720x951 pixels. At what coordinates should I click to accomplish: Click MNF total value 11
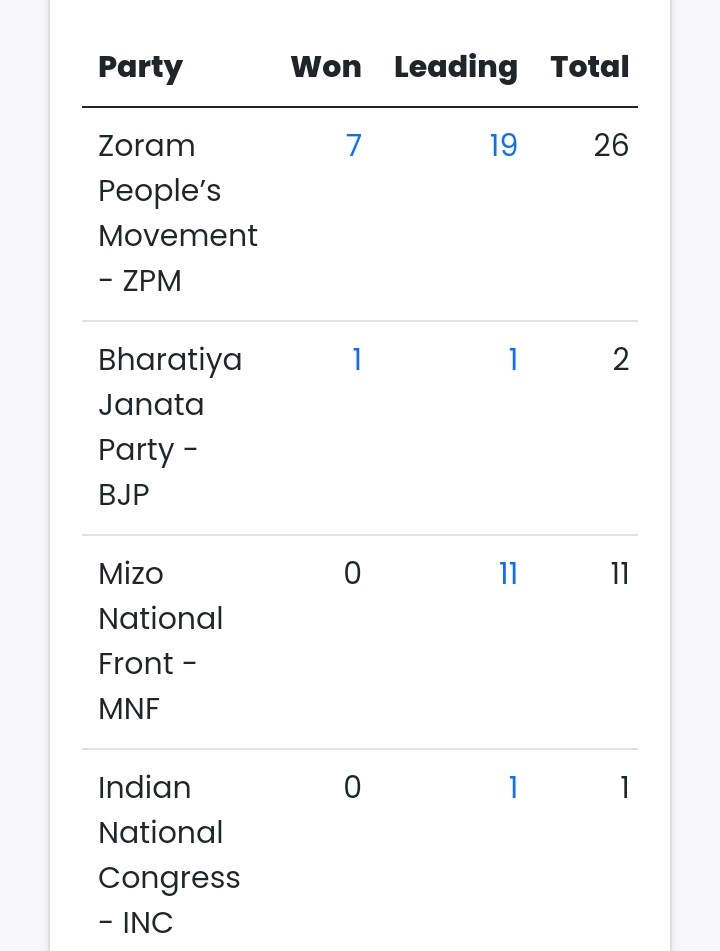[620, 574]
